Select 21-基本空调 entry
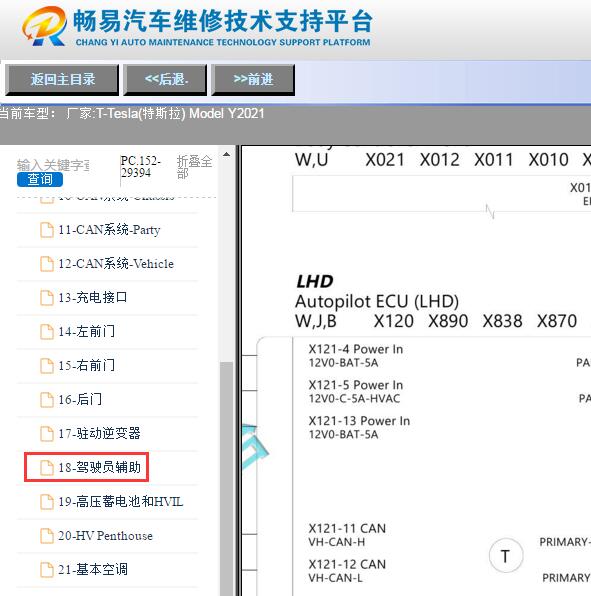Viewport: 591px width, 596px height. tap(93, 570)
